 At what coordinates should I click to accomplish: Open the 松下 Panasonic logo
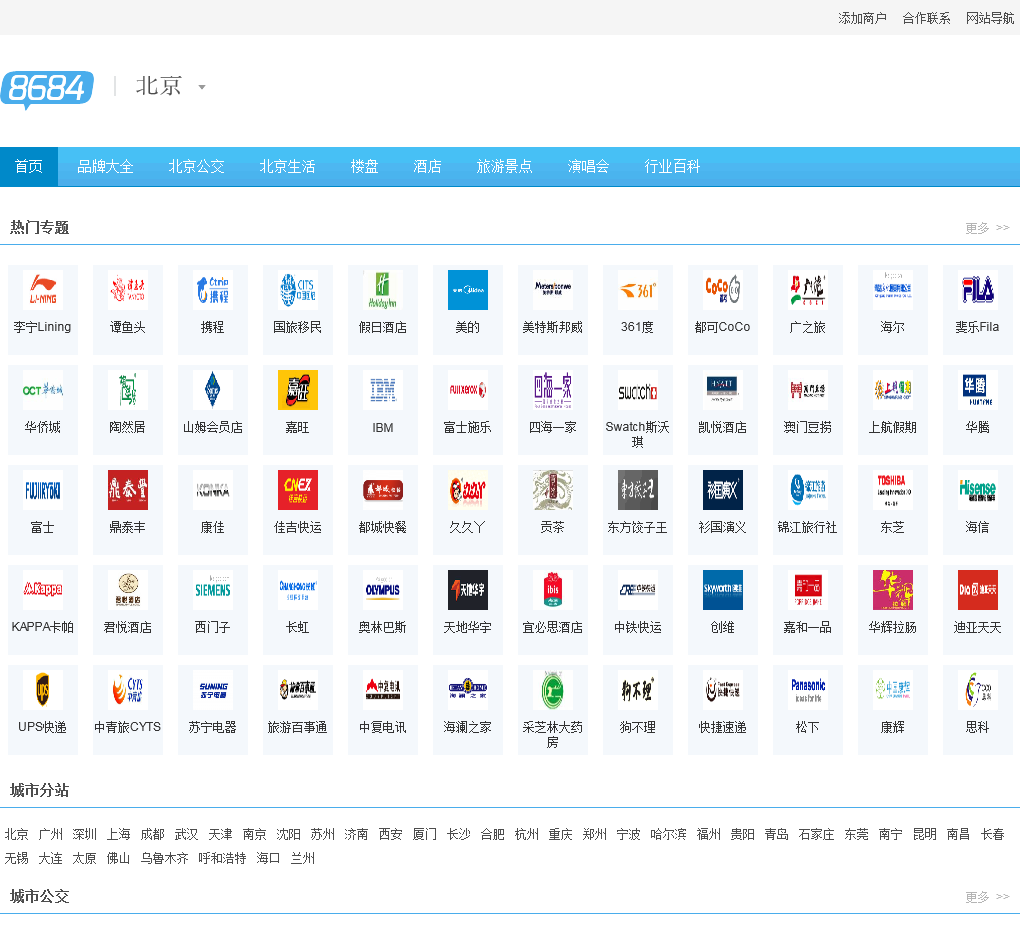tap(808, 690)
